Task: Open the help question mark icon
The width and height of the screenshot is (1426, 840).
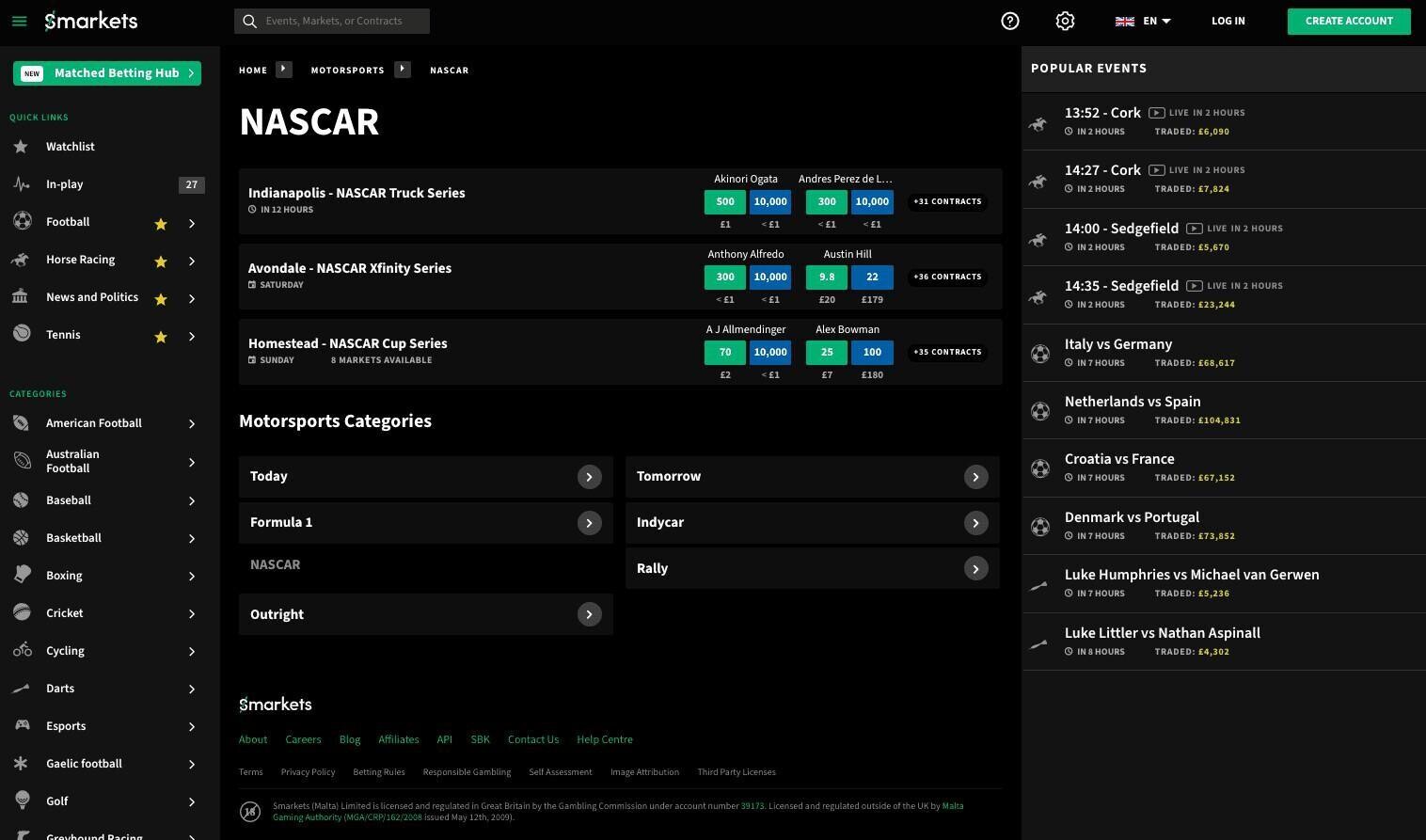Action: click(1010, 21)
